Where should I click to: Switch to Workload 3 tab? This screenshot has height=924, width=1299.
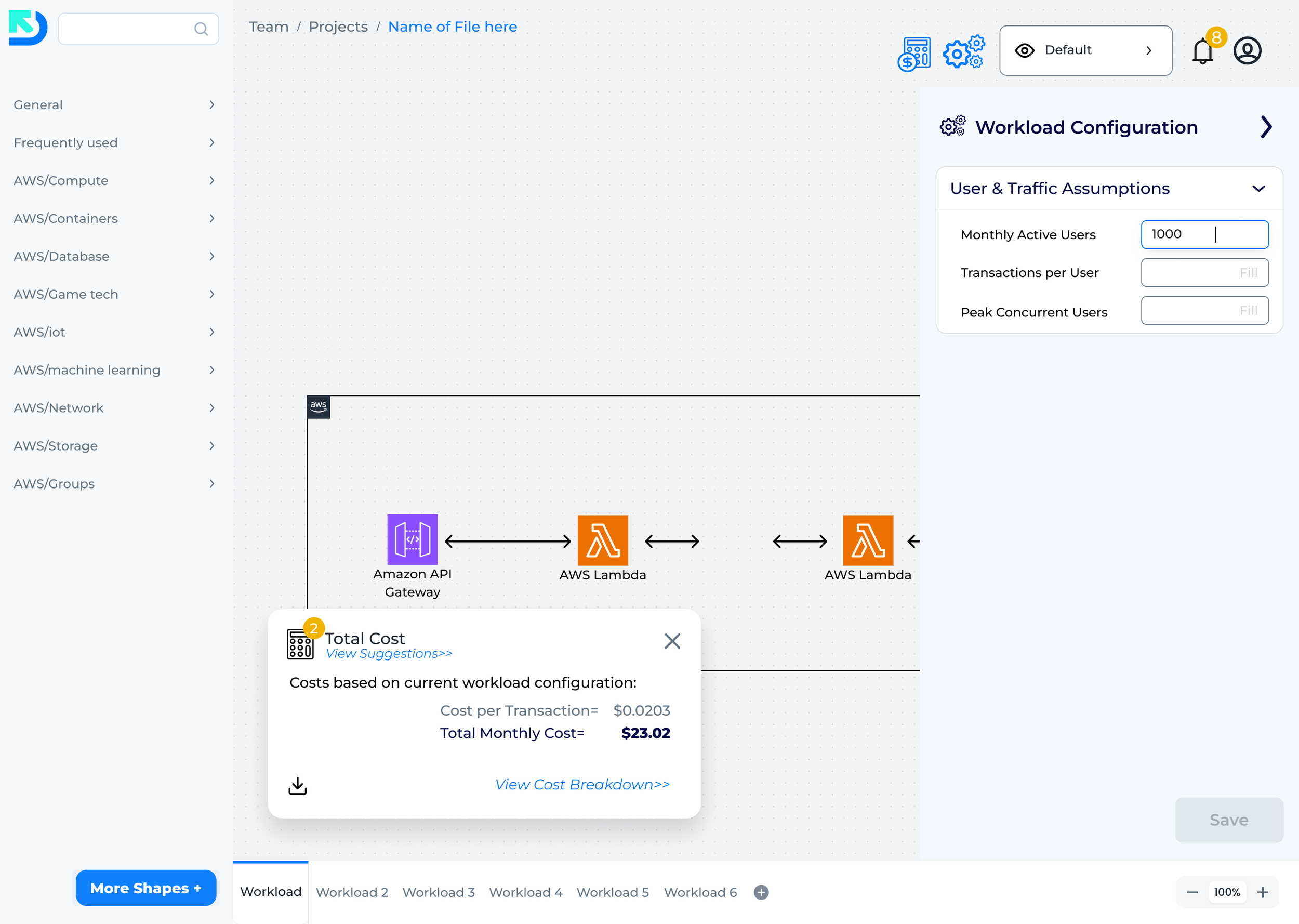pos(438,892)
